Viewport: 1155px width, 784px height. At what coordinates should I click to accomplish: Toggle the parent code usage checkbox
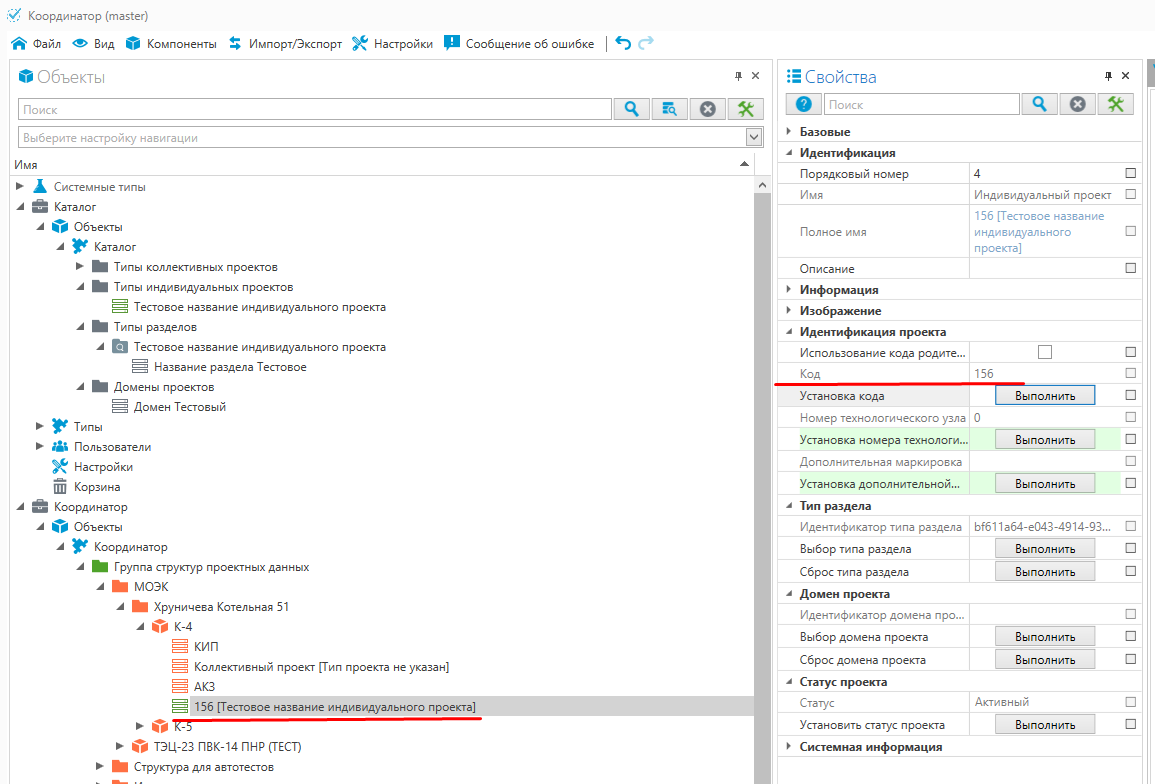tap(1045, 352)
